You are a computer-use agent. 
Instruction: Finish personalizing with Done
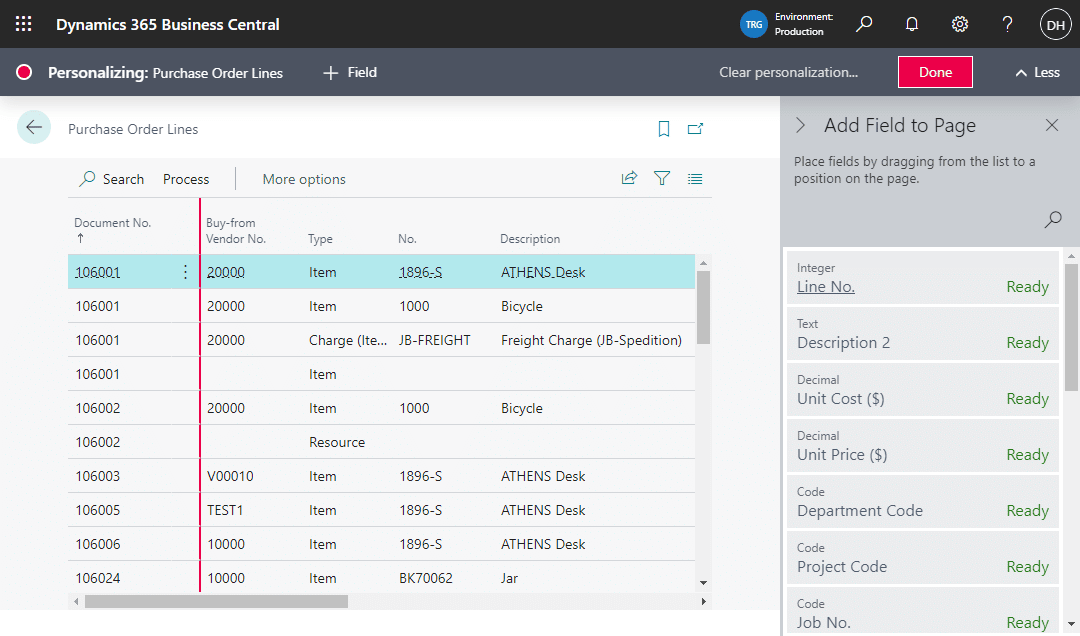pyautogui.click(x=935, y=72)
